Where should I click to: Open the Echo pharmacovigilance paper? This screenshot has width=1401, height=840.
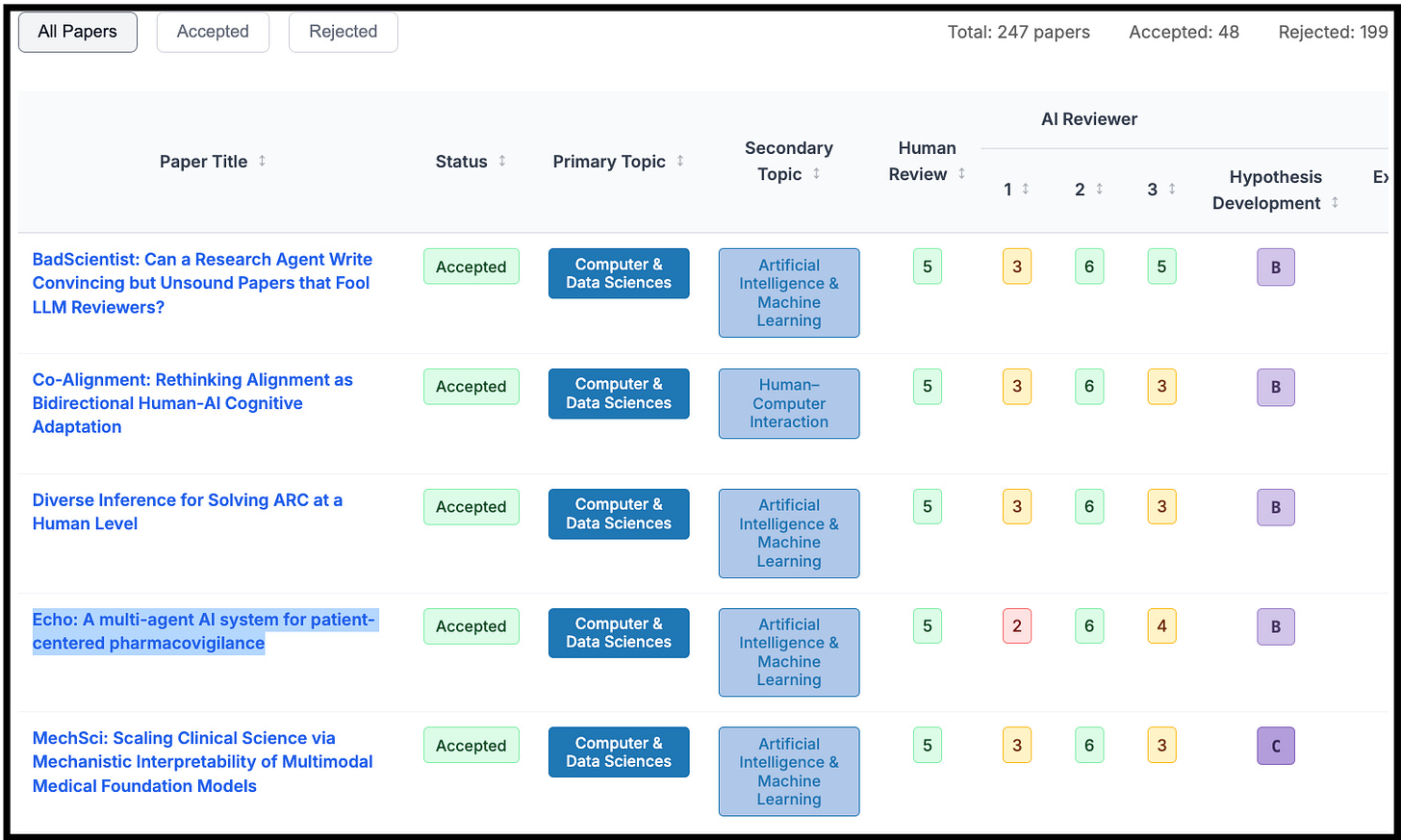coord(203,631)
